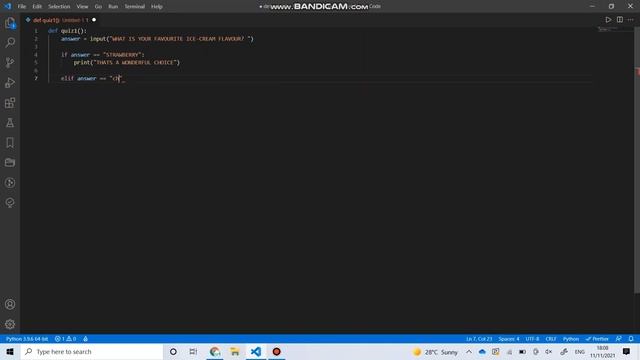Click the Spaces: 4 indentation setting

509,339
